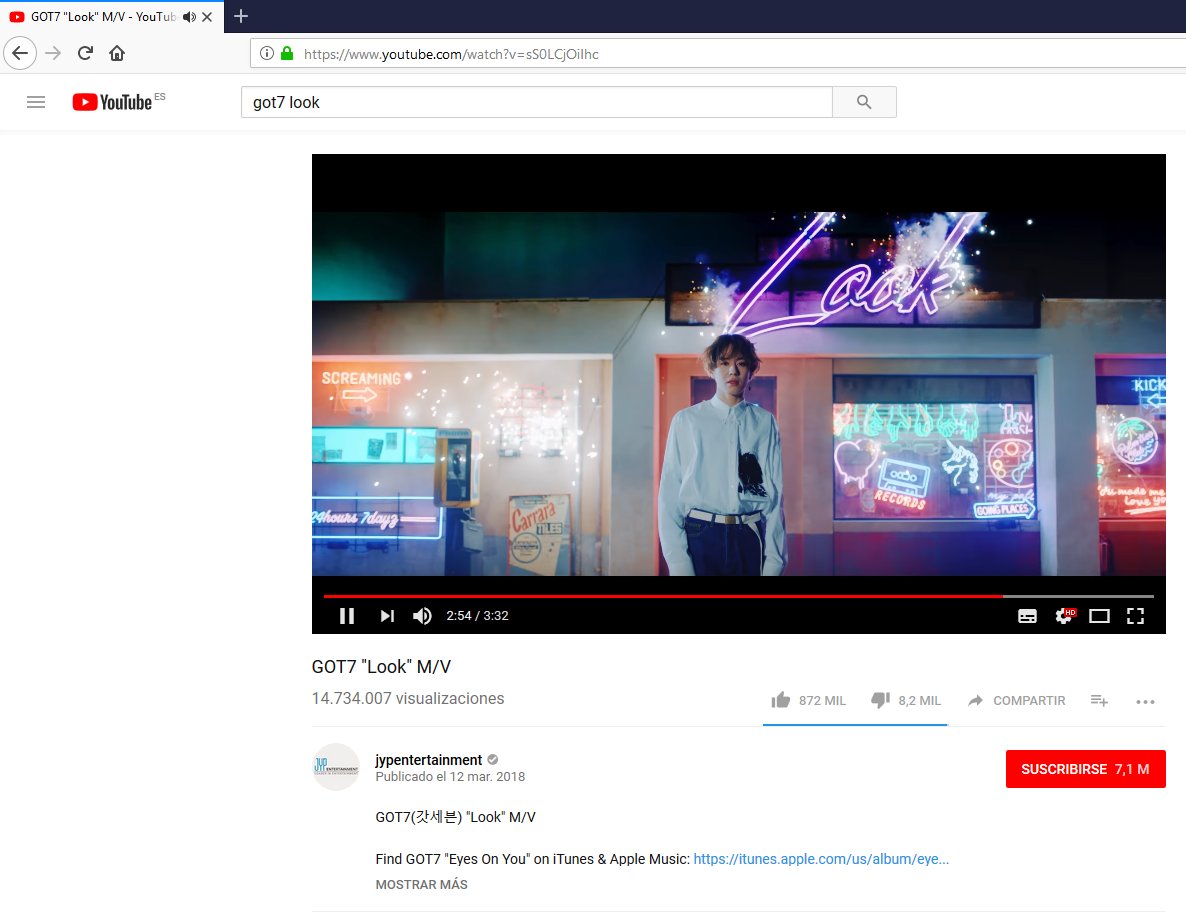Screen dimensions: 1186x912
Task: Toggle subtitles in the player
Action: coord(1027,616)
